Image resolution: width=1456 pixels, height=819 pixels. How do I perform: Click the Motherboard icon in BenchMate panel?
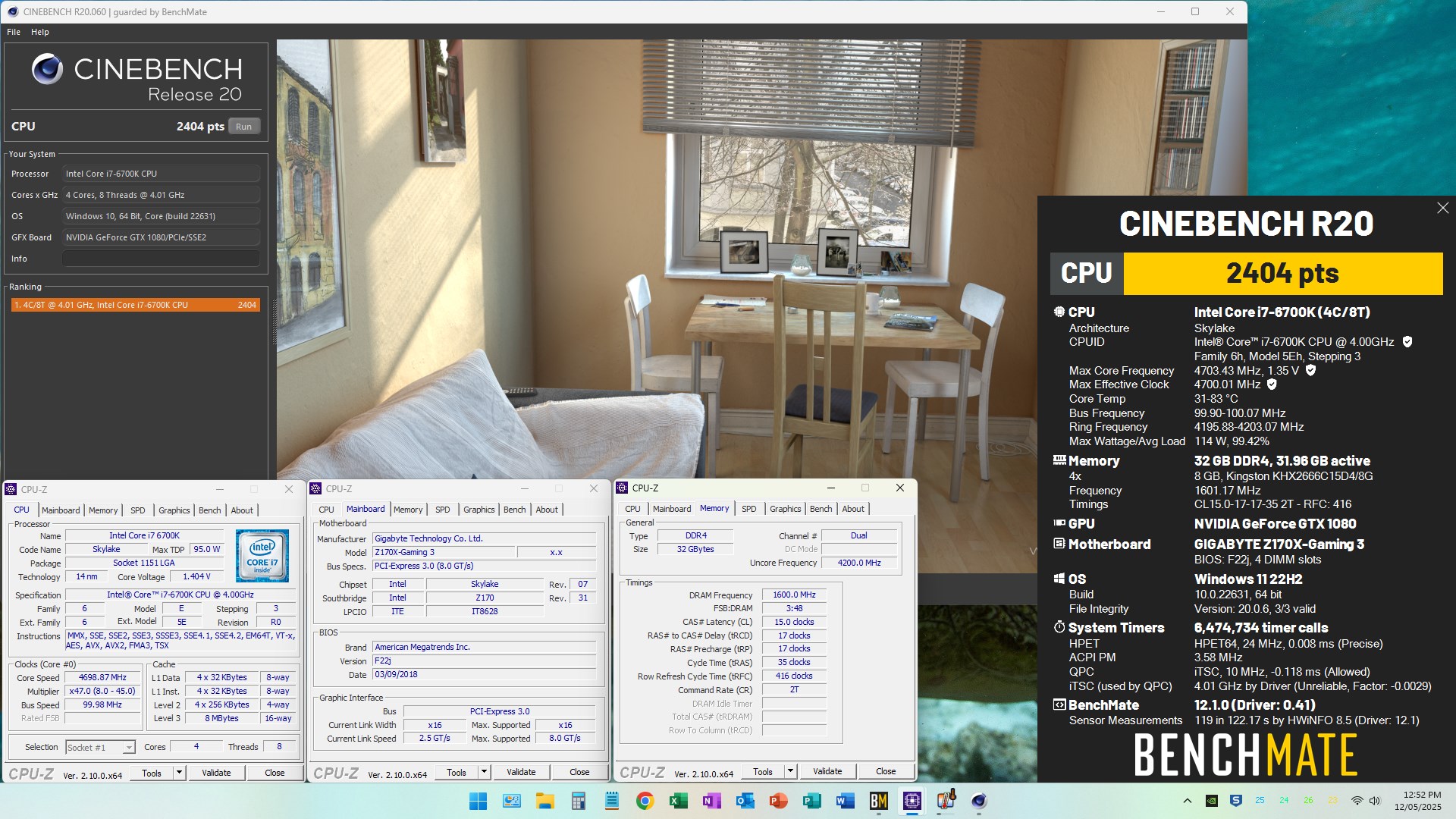point(1059,544)
